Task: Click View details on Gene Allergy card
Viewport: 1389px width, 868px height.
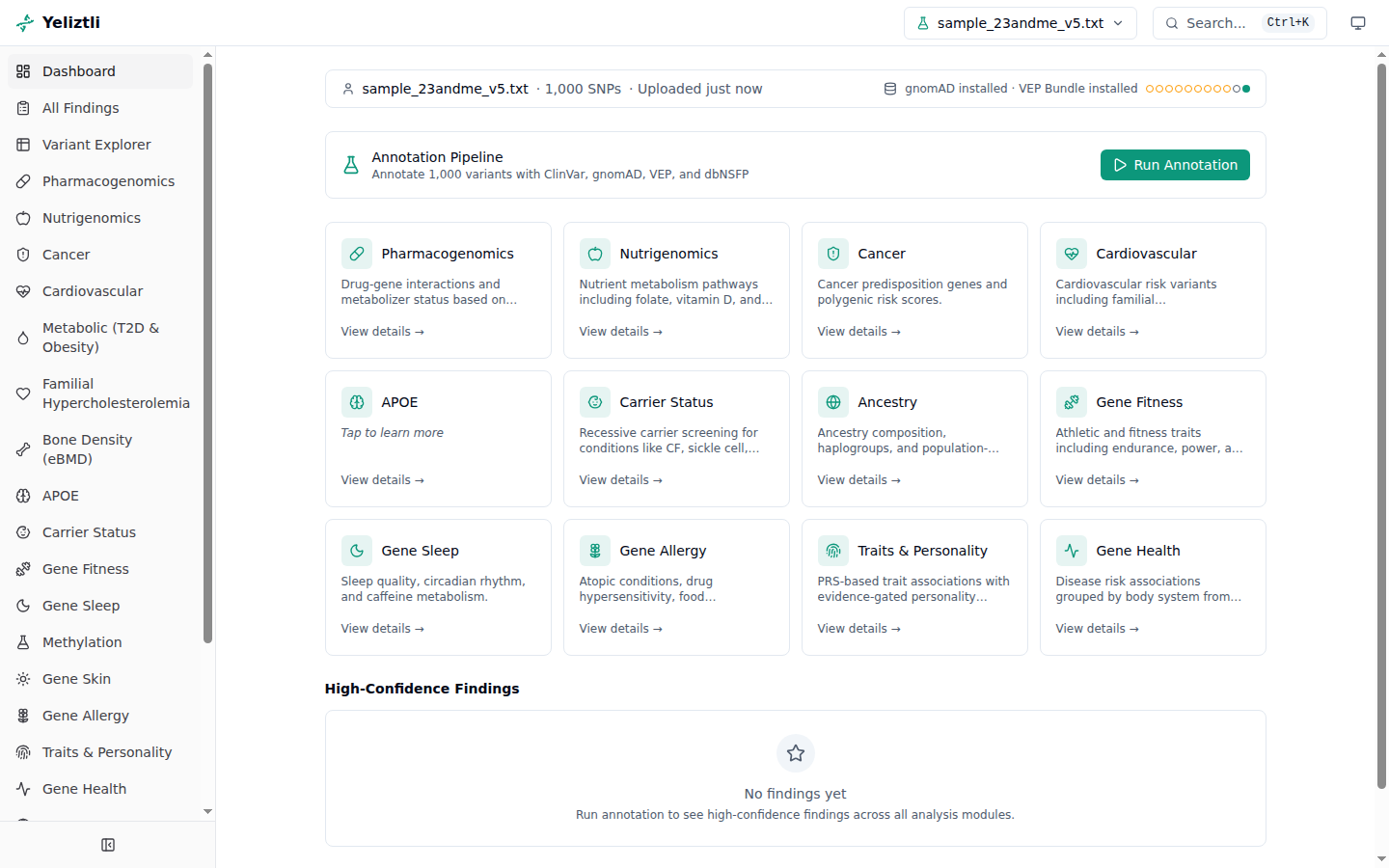Action: [x=621, y=629]
